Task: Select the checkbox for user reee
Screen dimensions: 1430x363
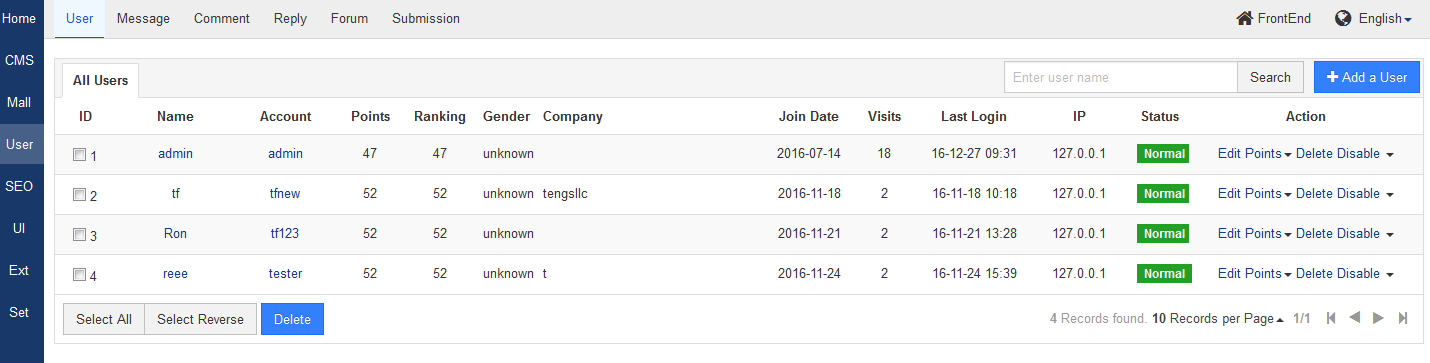Action: pos(79,275)
